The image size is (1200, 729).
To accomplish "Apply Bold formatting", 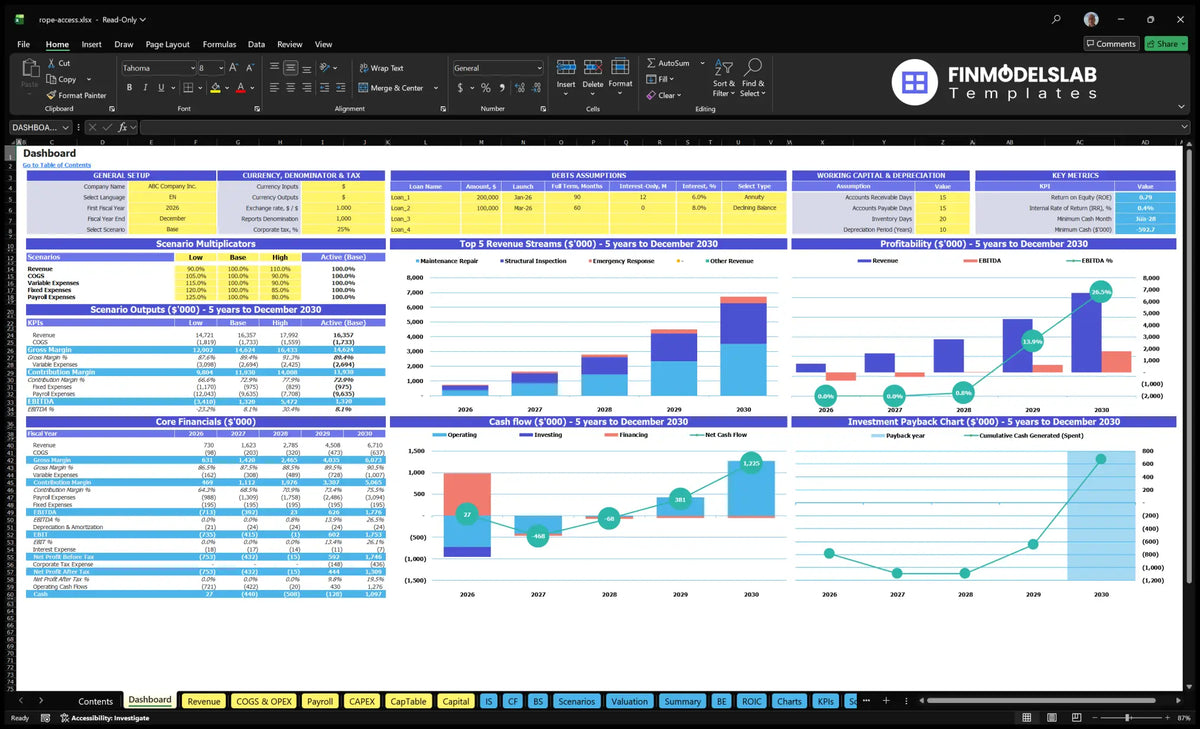I will (130, 88).
